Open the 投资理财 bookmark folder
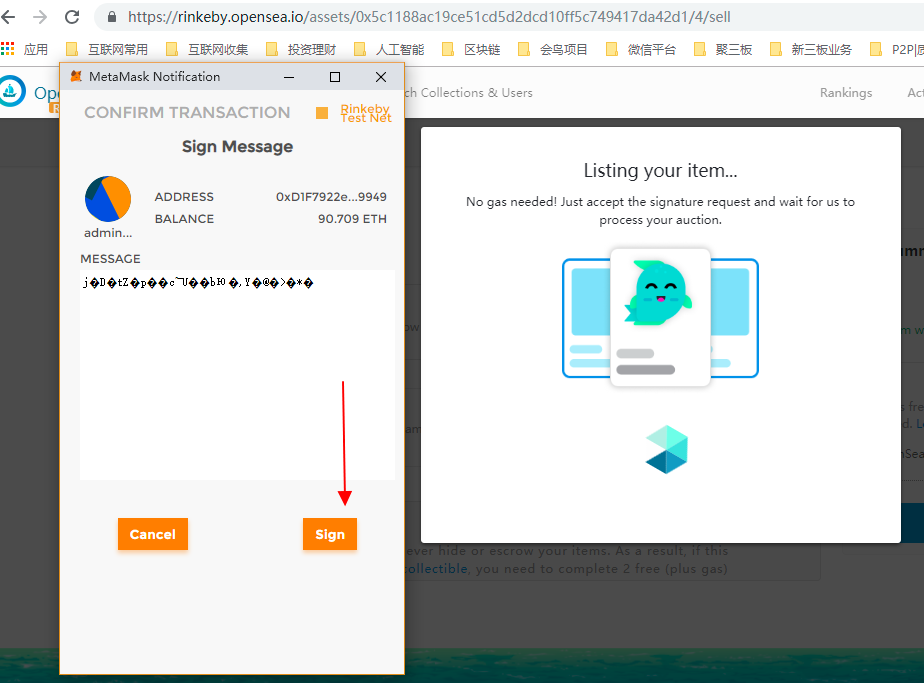This screenshot has height=683, width=924. click(301, 50)
